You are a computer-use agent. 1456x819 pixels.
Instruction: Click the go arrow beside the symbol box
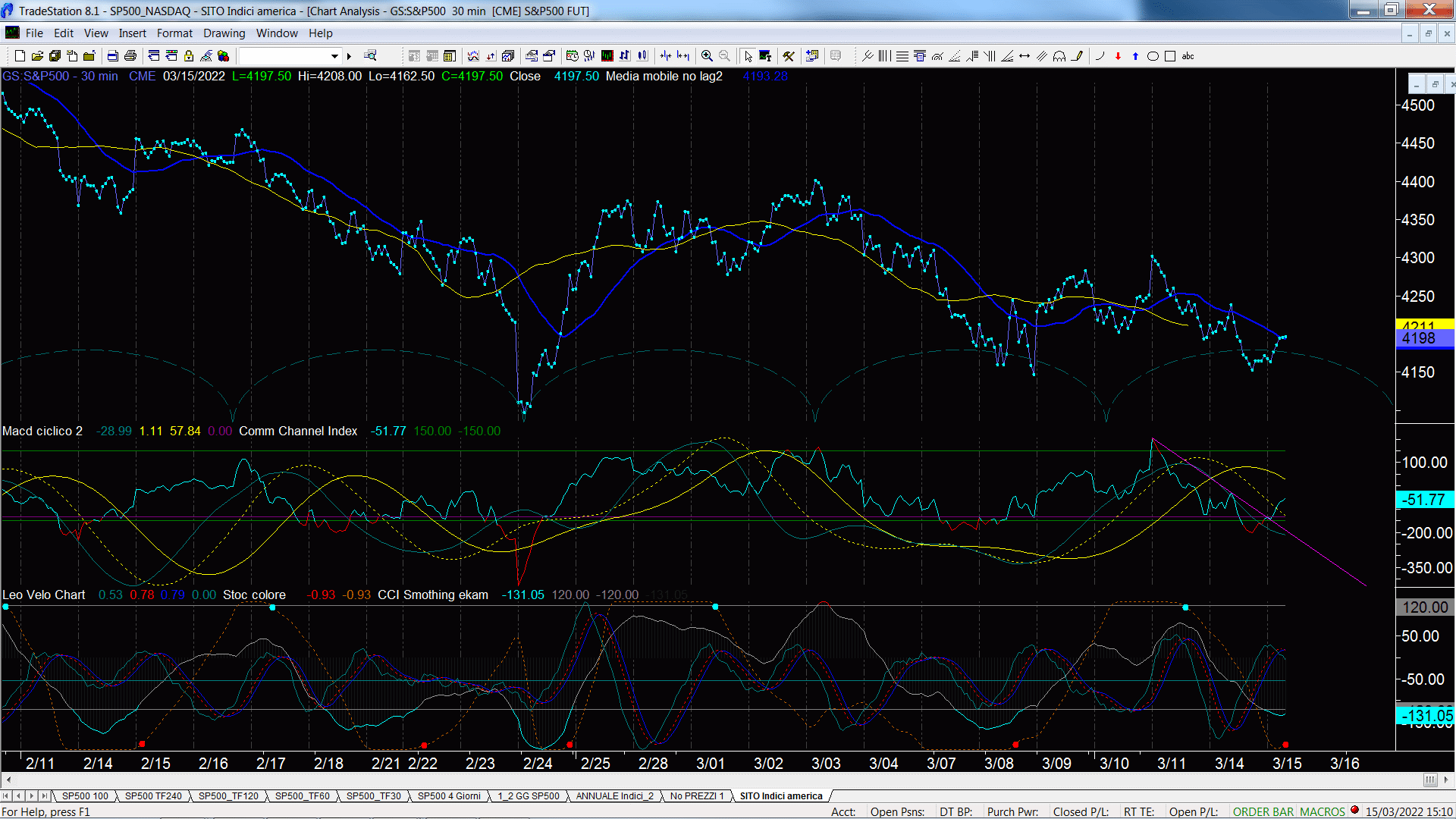pos(349,56)
